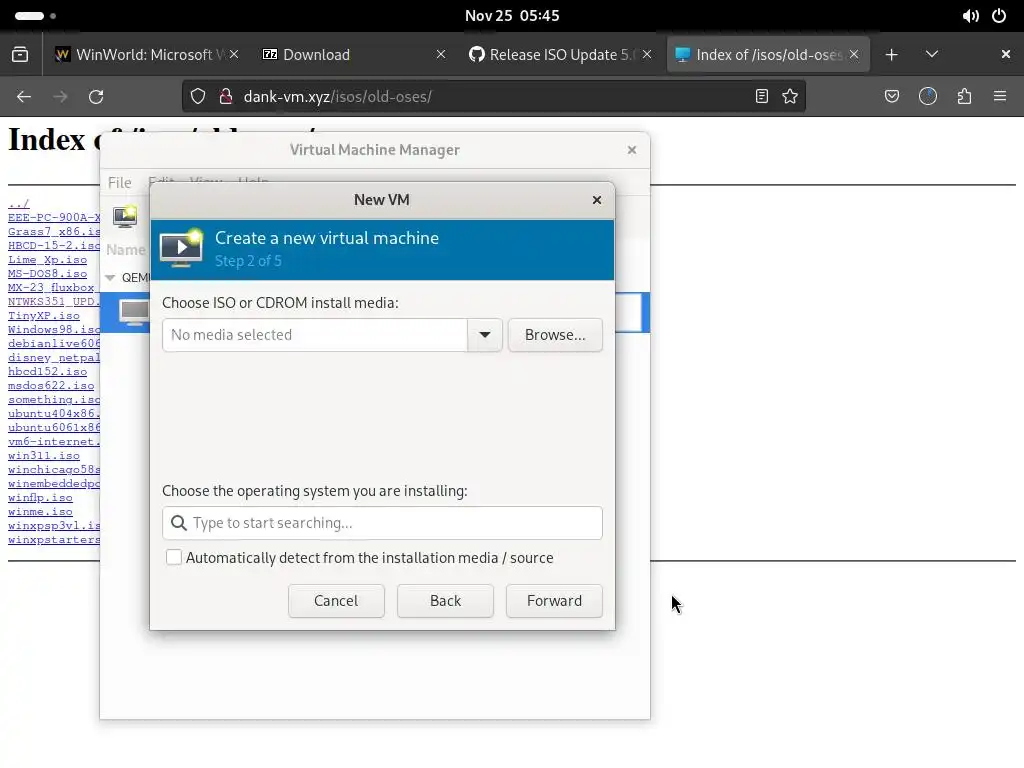Open a new browser tab
This screenshot has height=768, width=1024.
tap(891, 55)
